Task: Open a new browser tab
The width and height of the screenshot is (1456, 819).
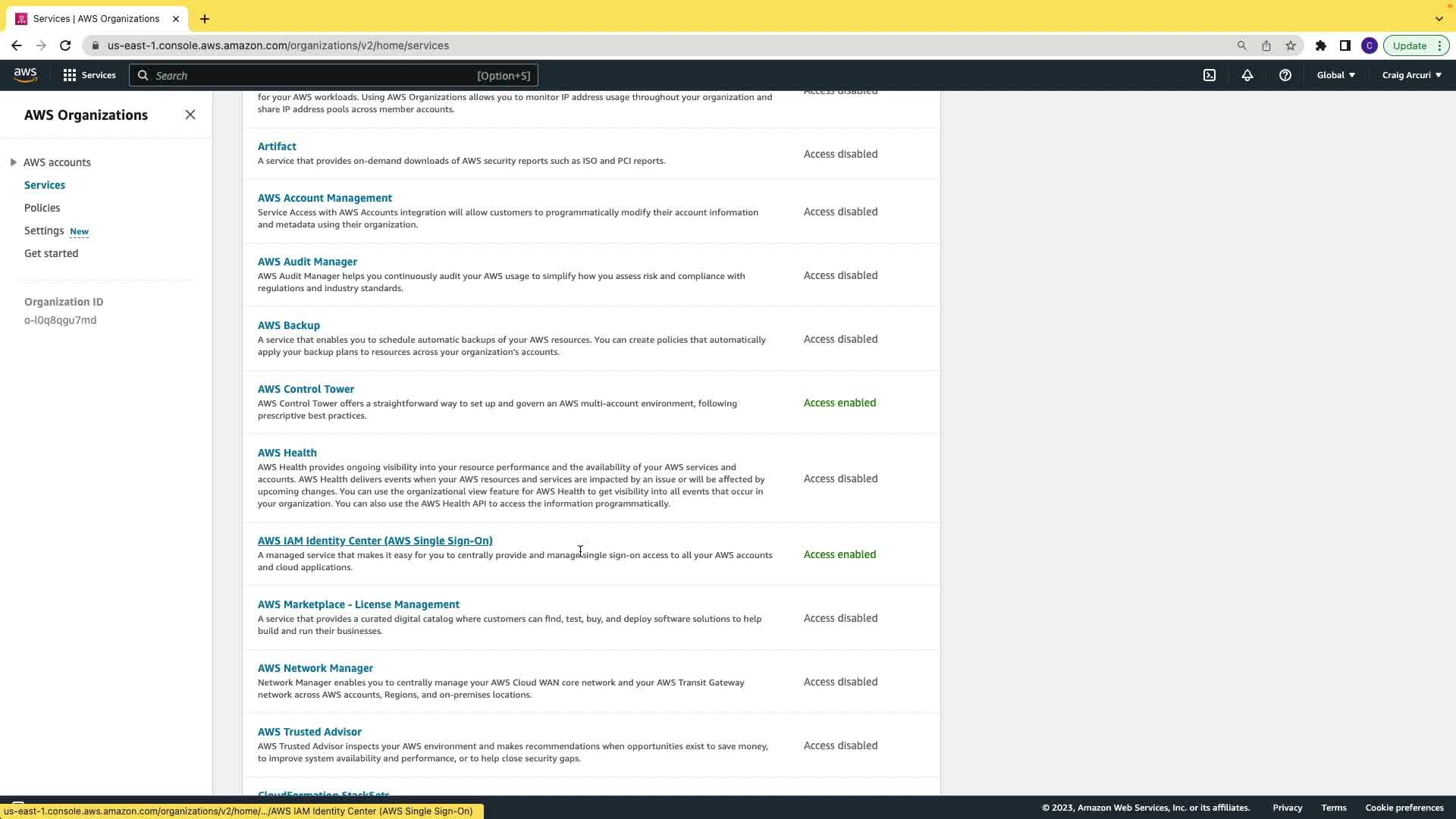Action: click(x=205, y=19)
